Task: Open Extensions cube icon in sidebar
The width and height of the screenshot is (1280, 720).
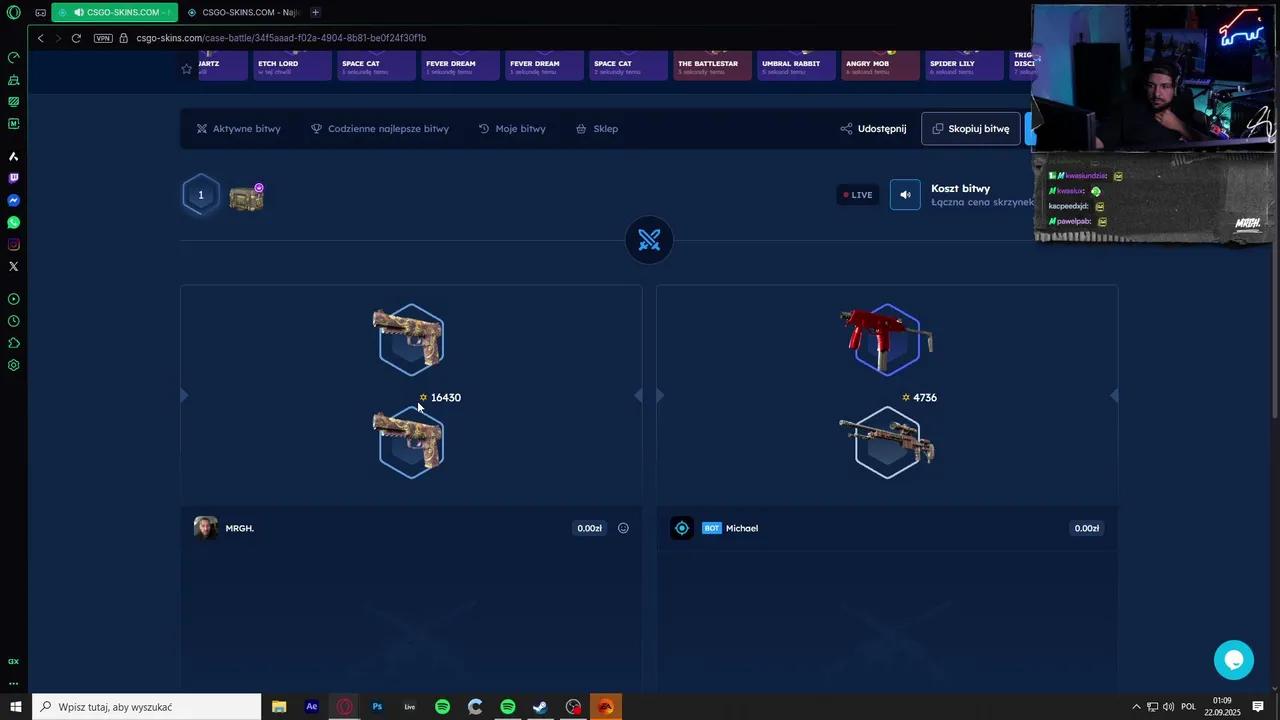Action: pos(13,343)
